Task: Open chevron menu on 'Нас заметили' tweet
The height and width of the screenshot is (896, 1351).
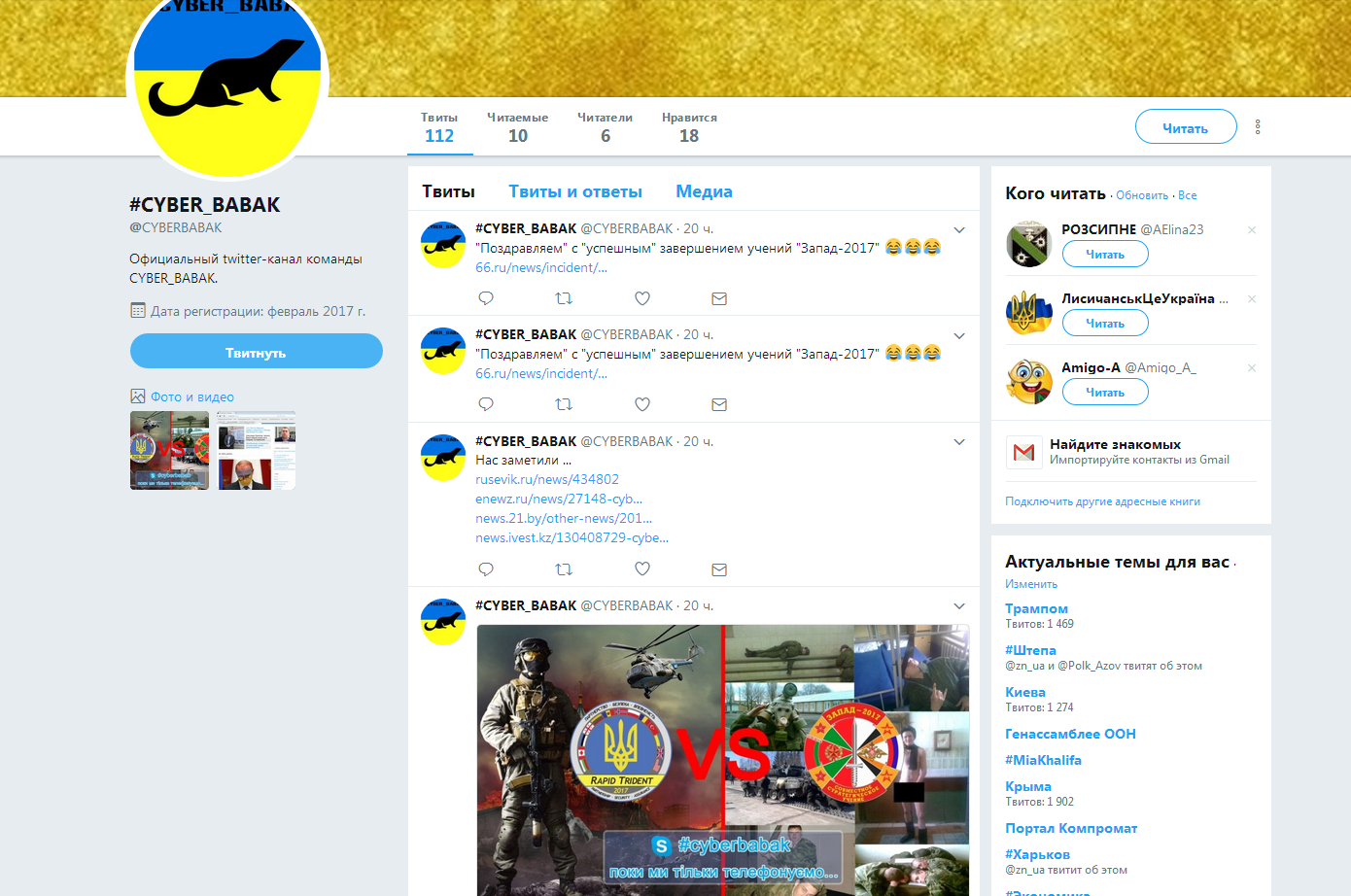Action: tap(958, 442)
